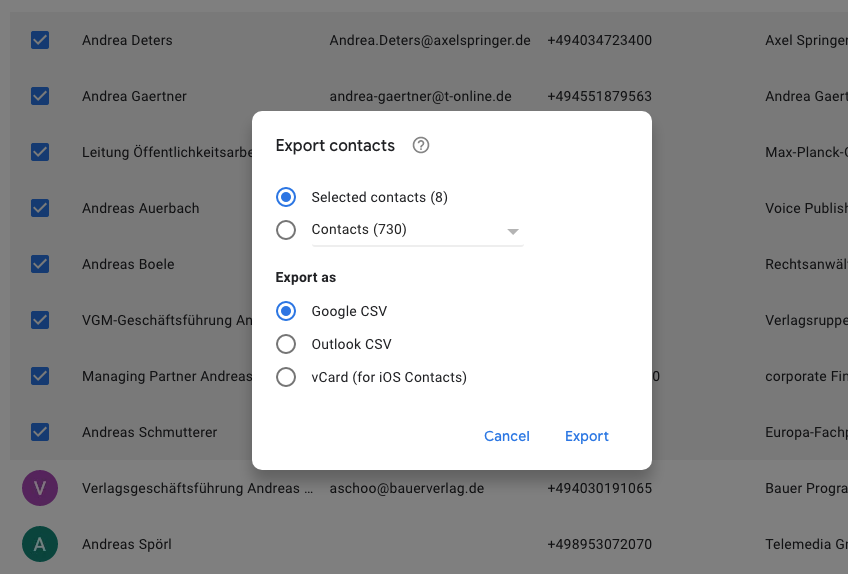Pick vCard (for iOS Contacts) format
Screen dimensions: 848x574
[286, 377]
